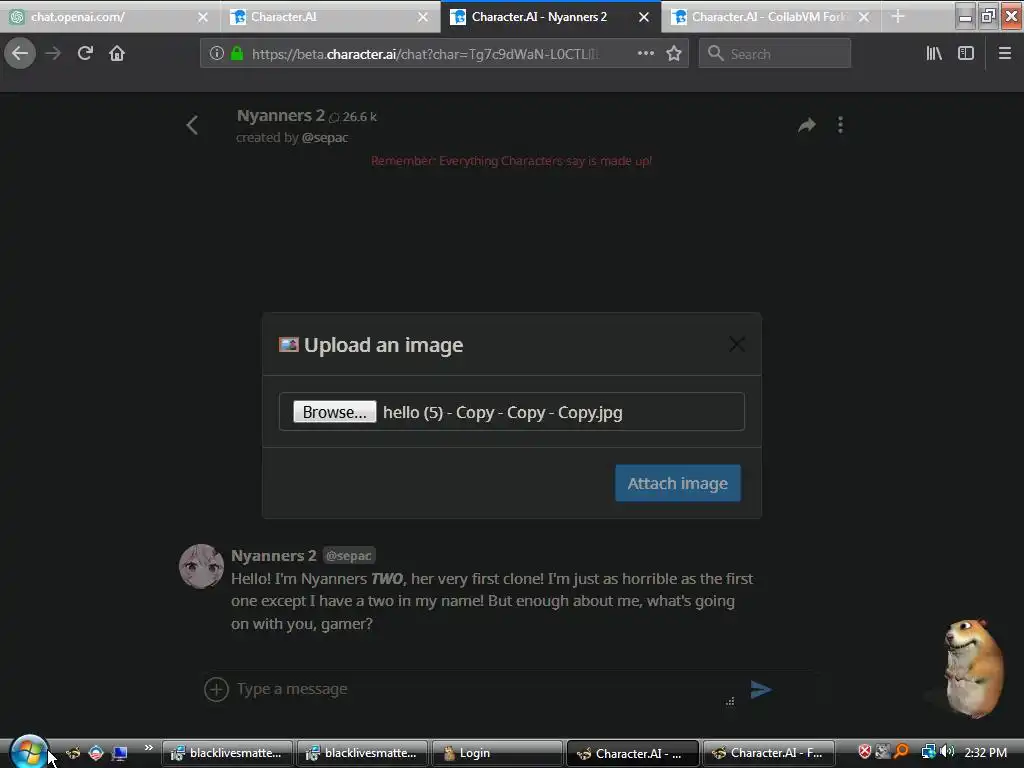Close the Upload an image dialog
Screen dimensions: 1024x768
tap(737, 344)
